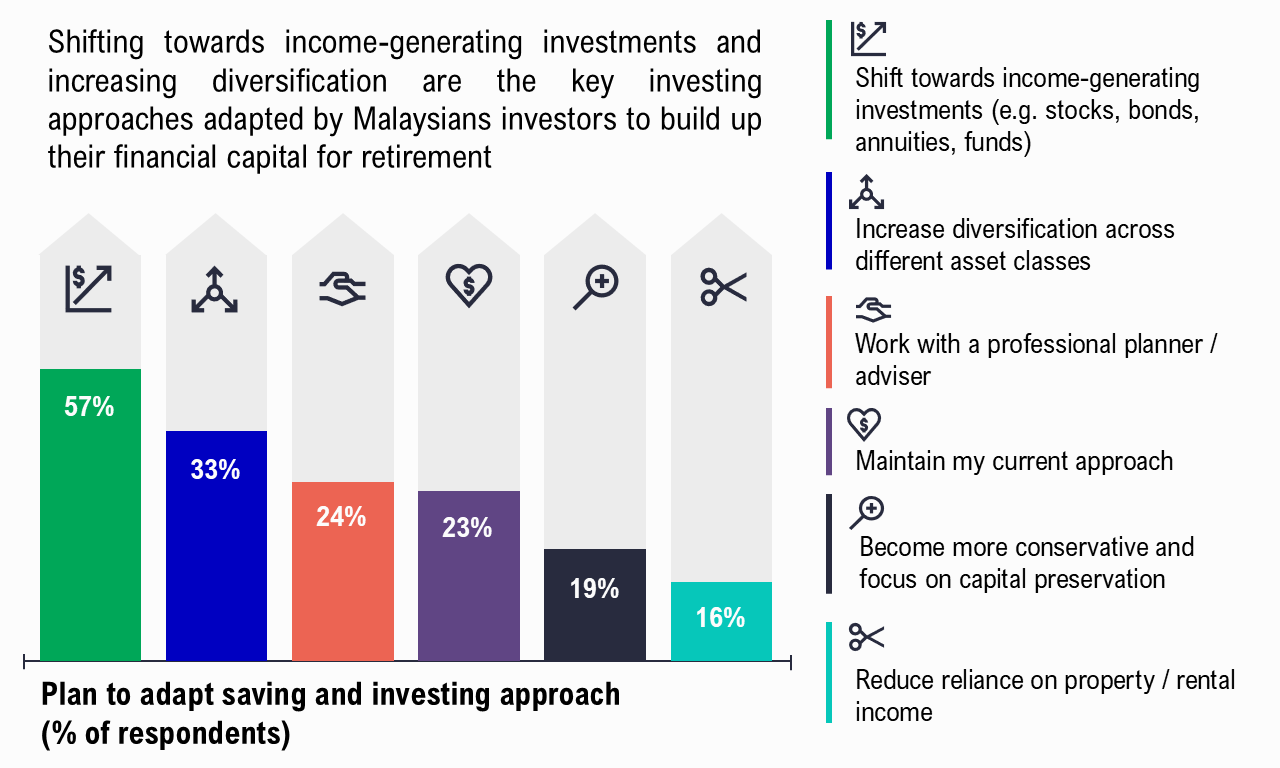The image size is (1280, 768).
Task: Select the teal 16% bar
Action: pos(721,621)
